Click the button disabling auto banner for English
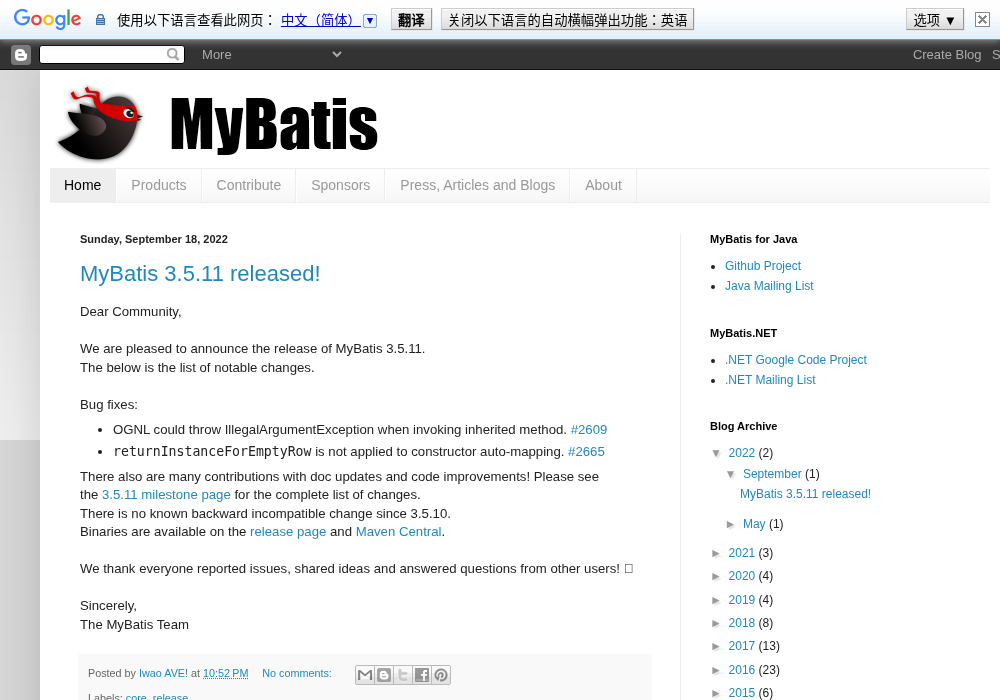Screen dimensions: 1000x700 [x=568, y=20]
